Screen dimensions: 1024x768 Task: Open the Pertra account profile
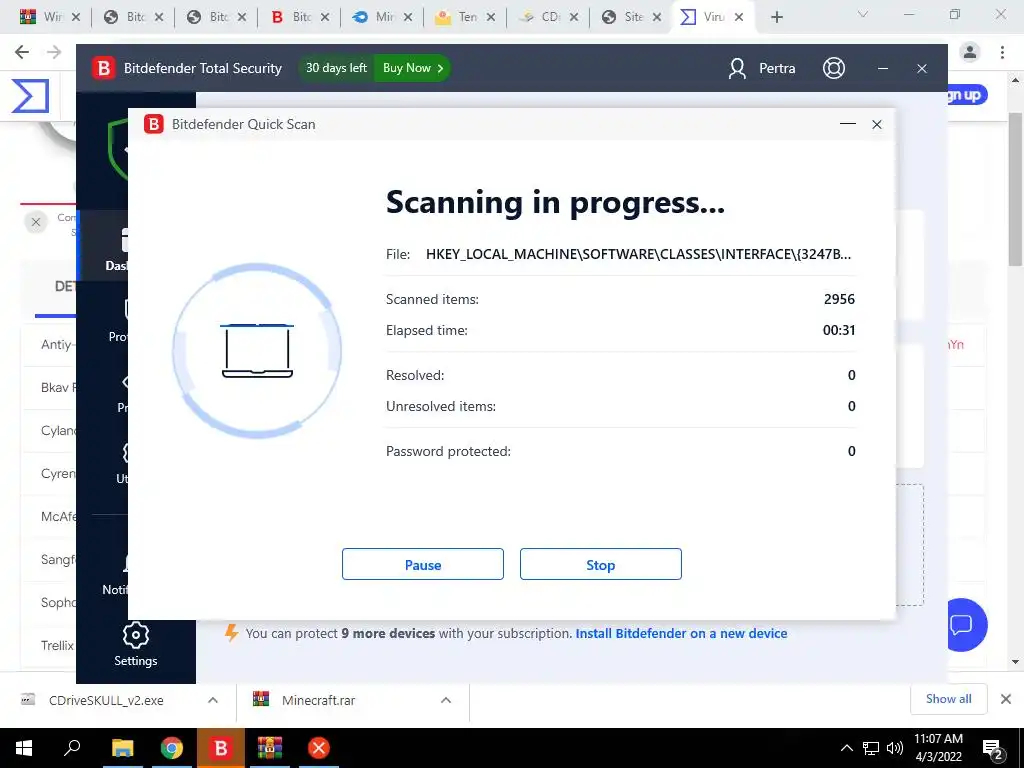(x=761, y=68)
